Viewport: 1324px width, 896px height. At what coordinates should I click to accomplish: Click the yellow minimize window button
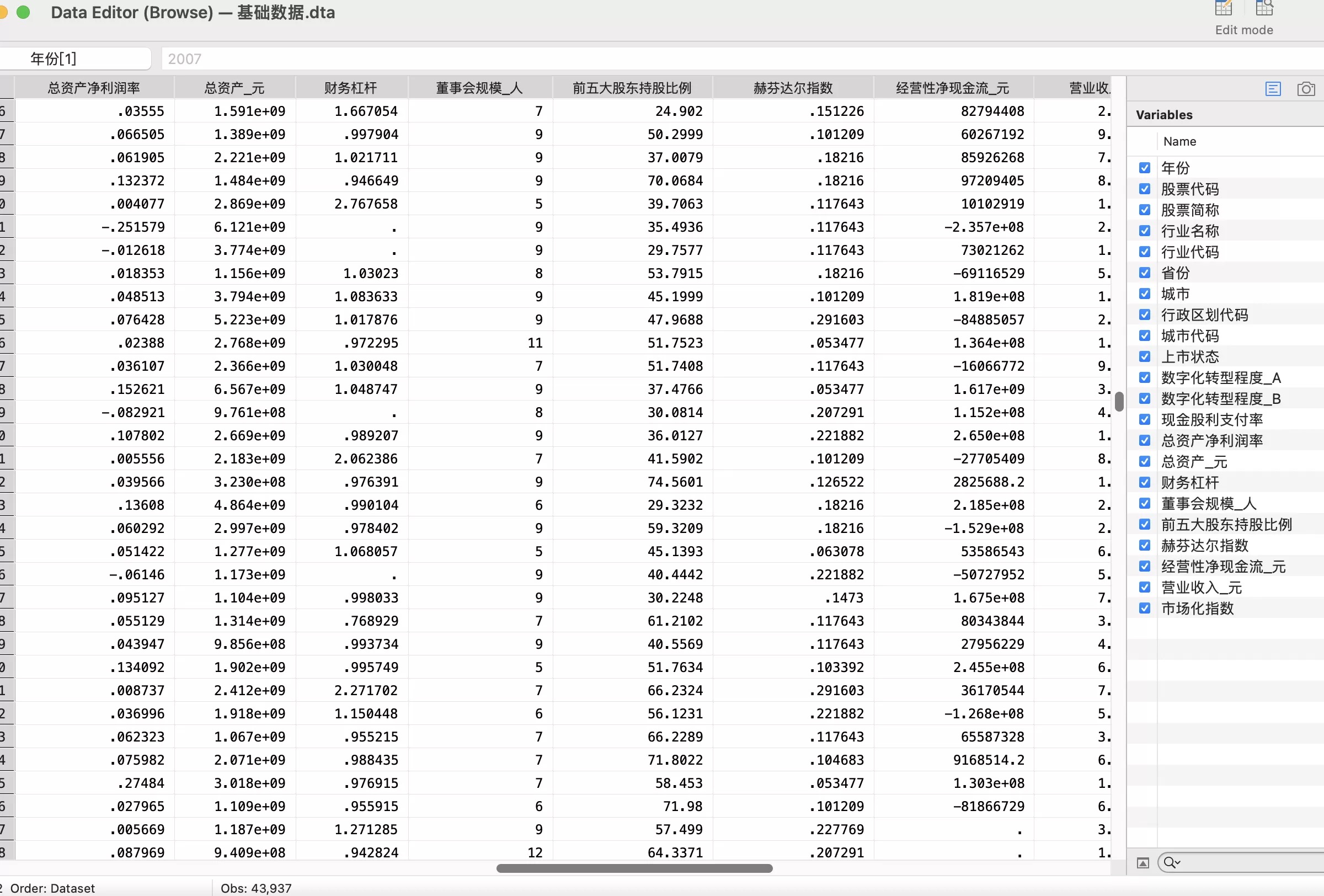[2, 12]
